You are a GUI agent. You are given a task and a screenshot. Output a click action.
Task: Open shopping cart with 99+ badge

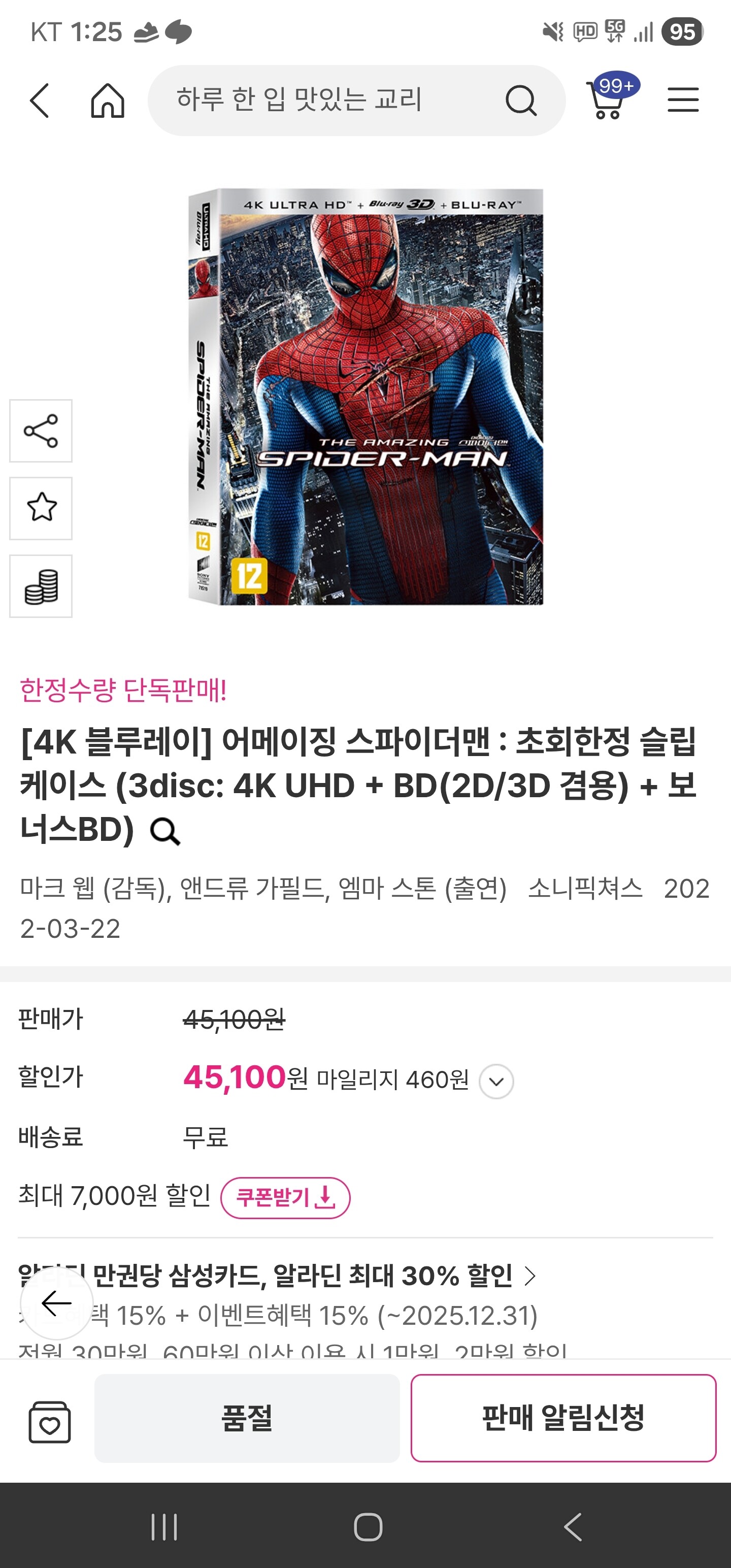coord(611,97)
